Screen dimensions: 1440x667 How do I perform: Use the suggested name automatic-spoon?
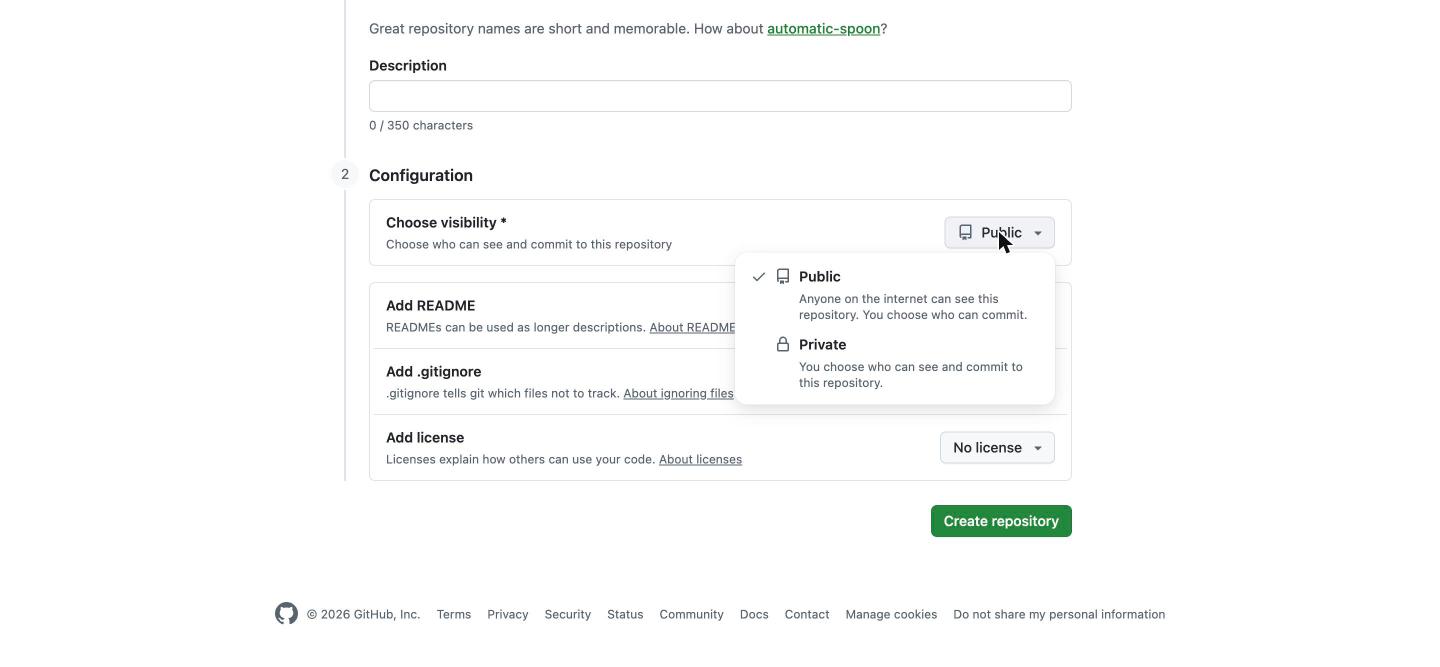823,28
